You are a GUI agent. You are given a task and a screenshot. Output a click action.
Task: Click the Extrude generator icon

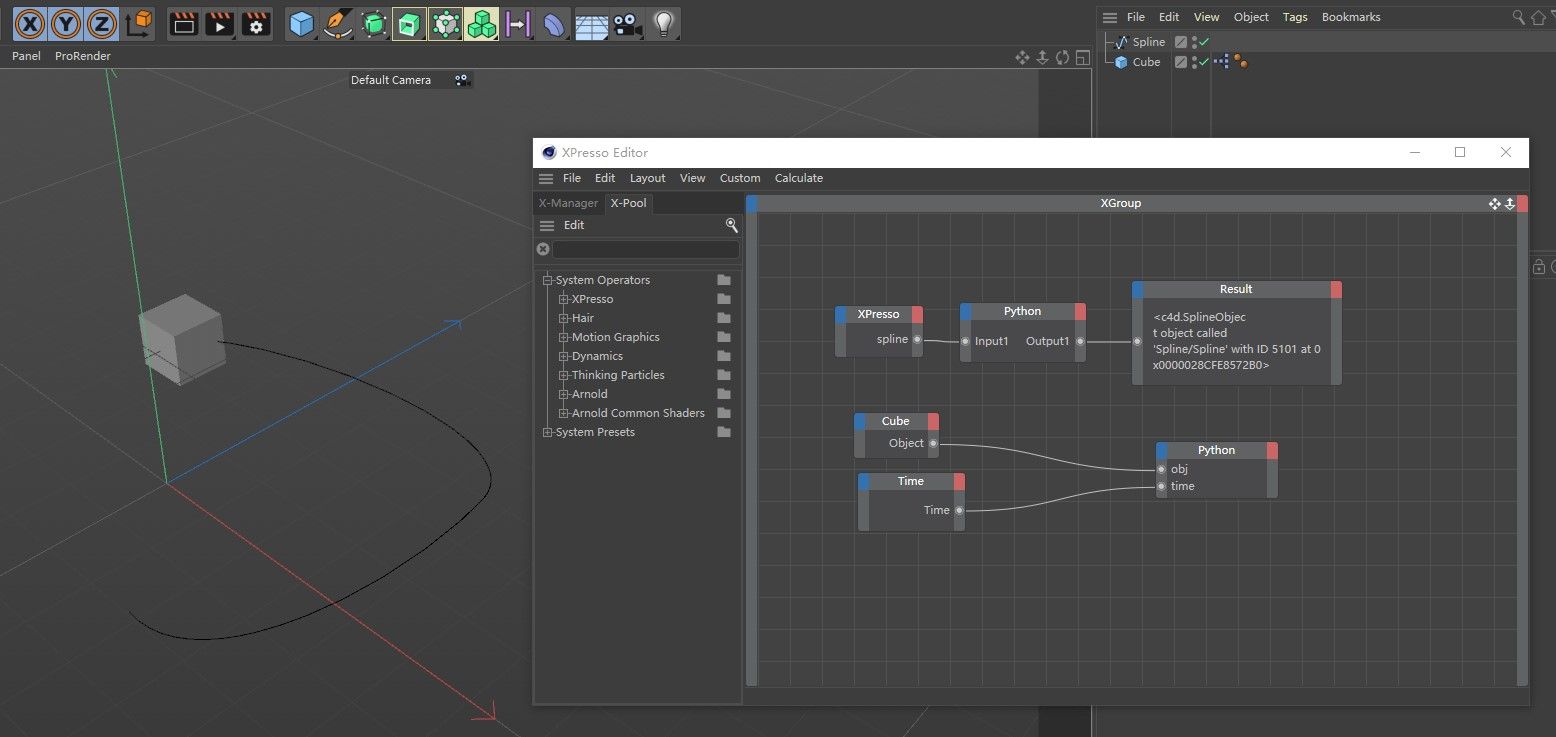click(x=409, y=23)
